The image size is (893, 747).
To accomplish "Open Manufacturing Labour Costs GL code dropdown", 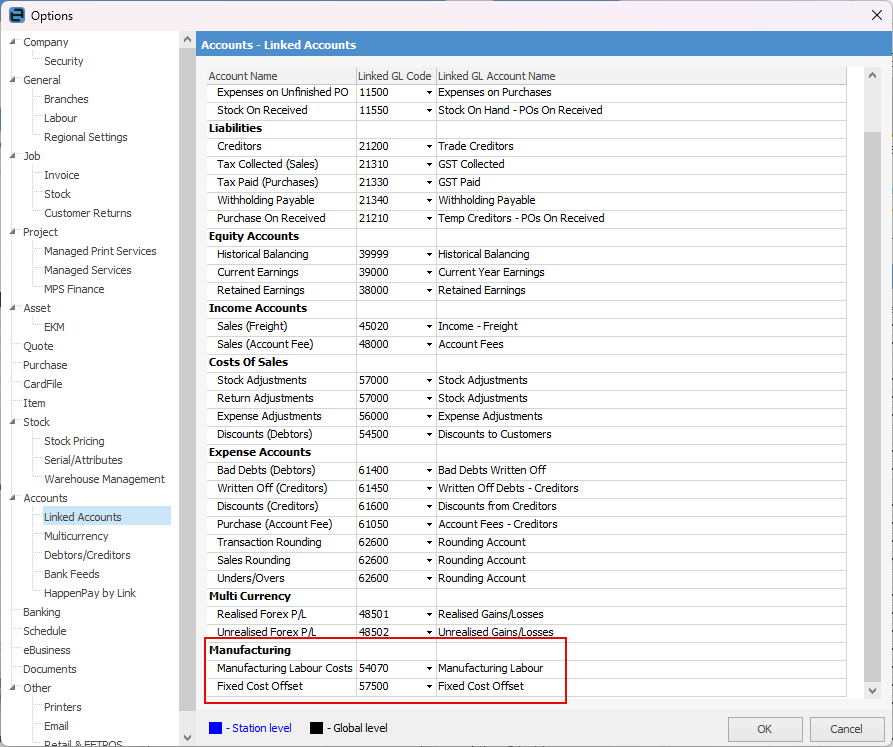I will 429,669.
